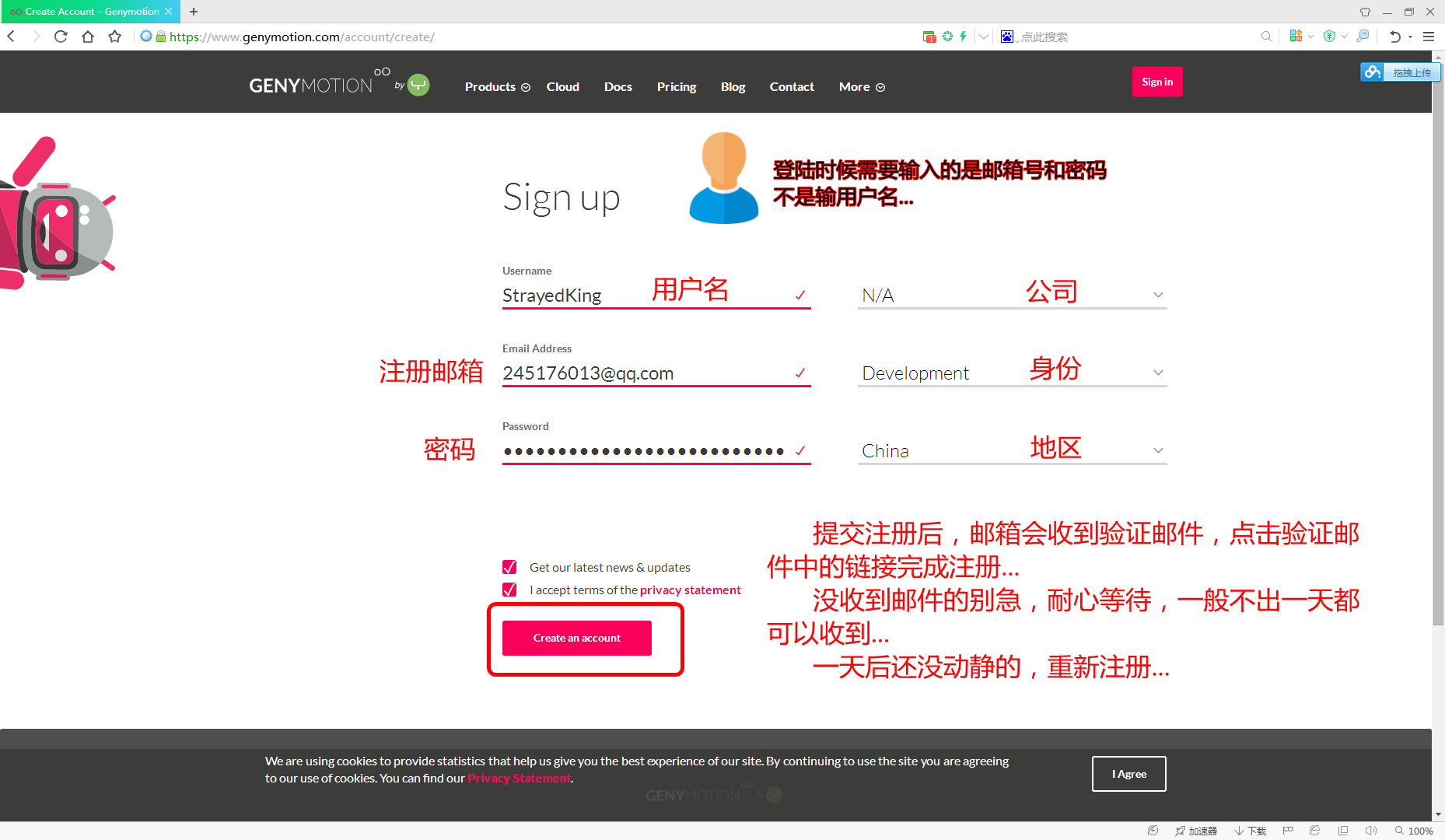
Task: Expand the Products menu
Action: (498, 87)
